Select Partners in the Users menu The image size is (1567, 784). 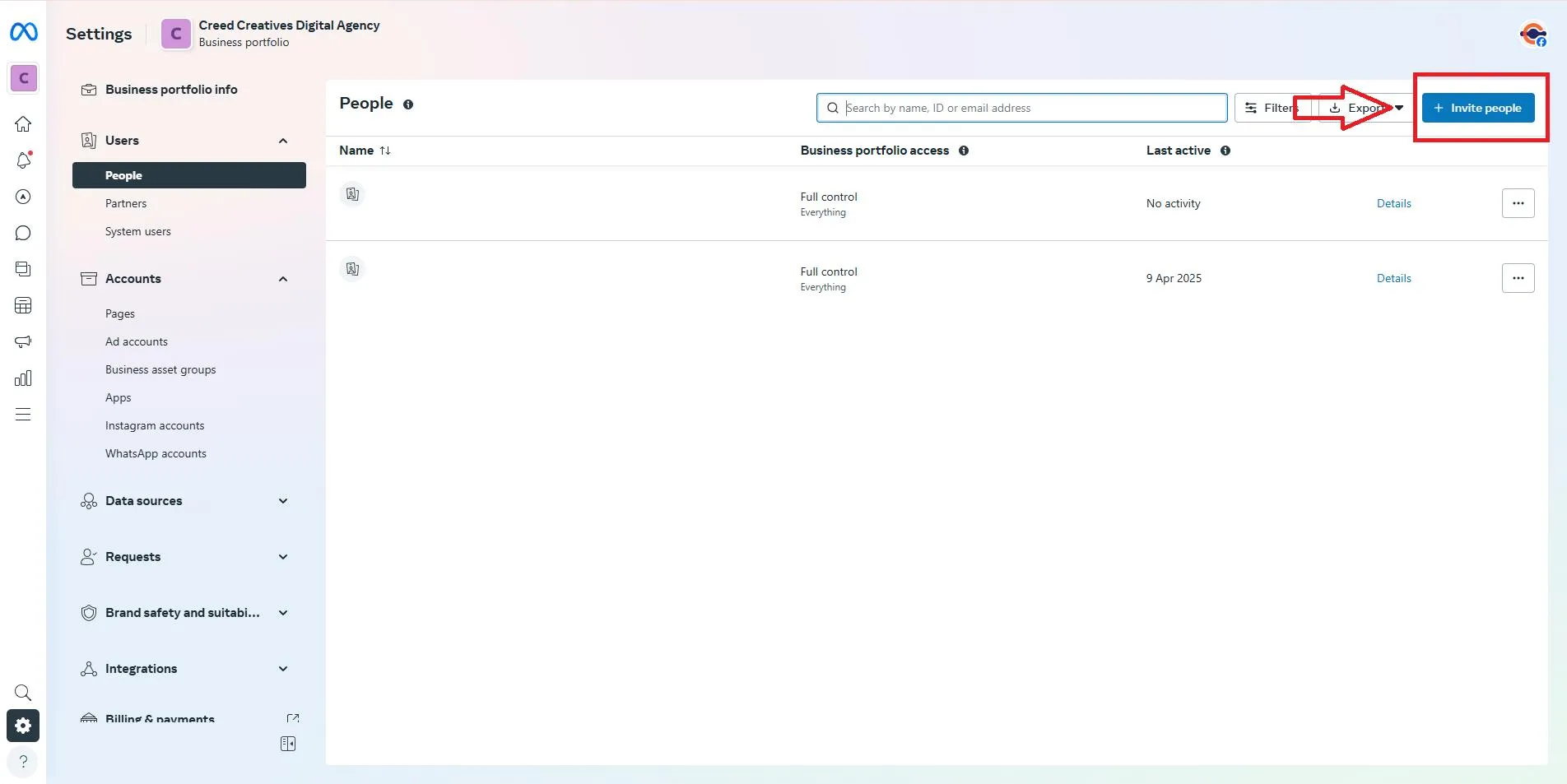126,203
